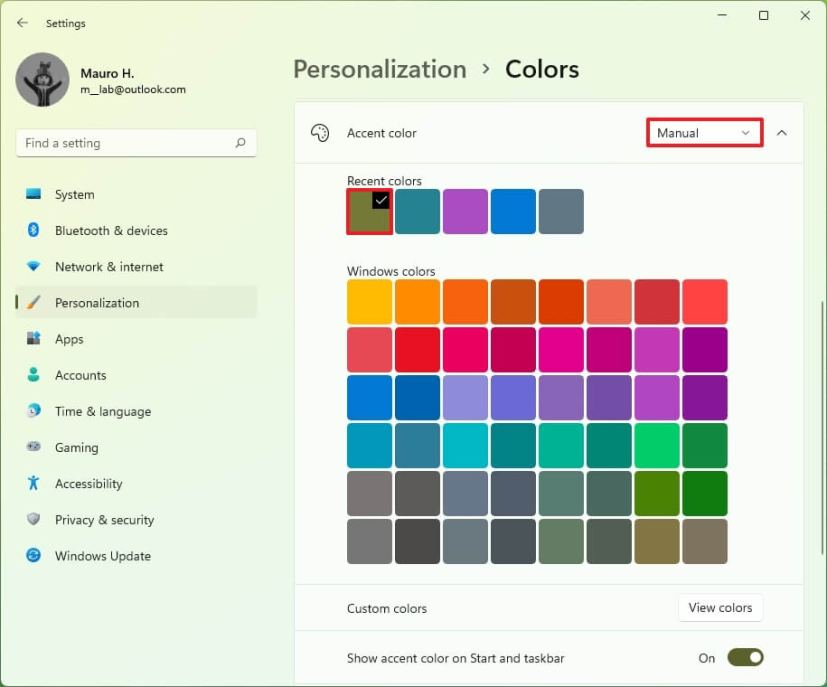Select olive green recent color swatch

(x=369, y=211)
